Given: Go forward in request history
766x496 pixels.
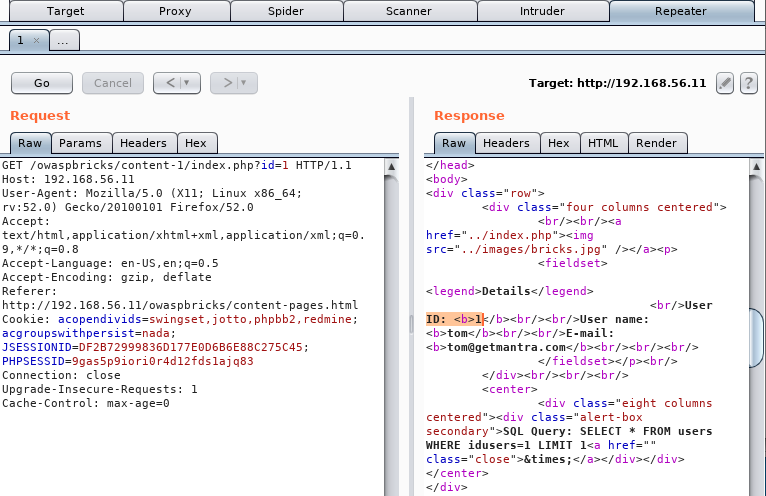Looking at the screenshot, I should 228,83.
